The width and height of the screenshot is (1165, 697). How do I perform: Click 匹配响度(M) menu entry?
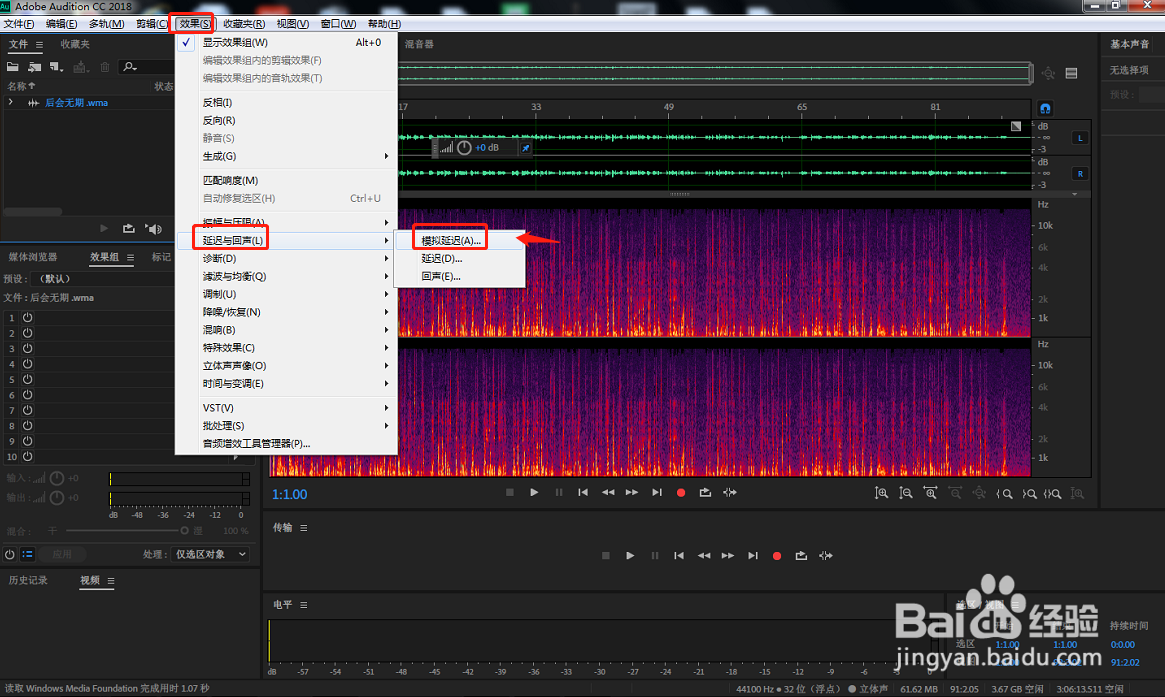click(x=286, y=181)
